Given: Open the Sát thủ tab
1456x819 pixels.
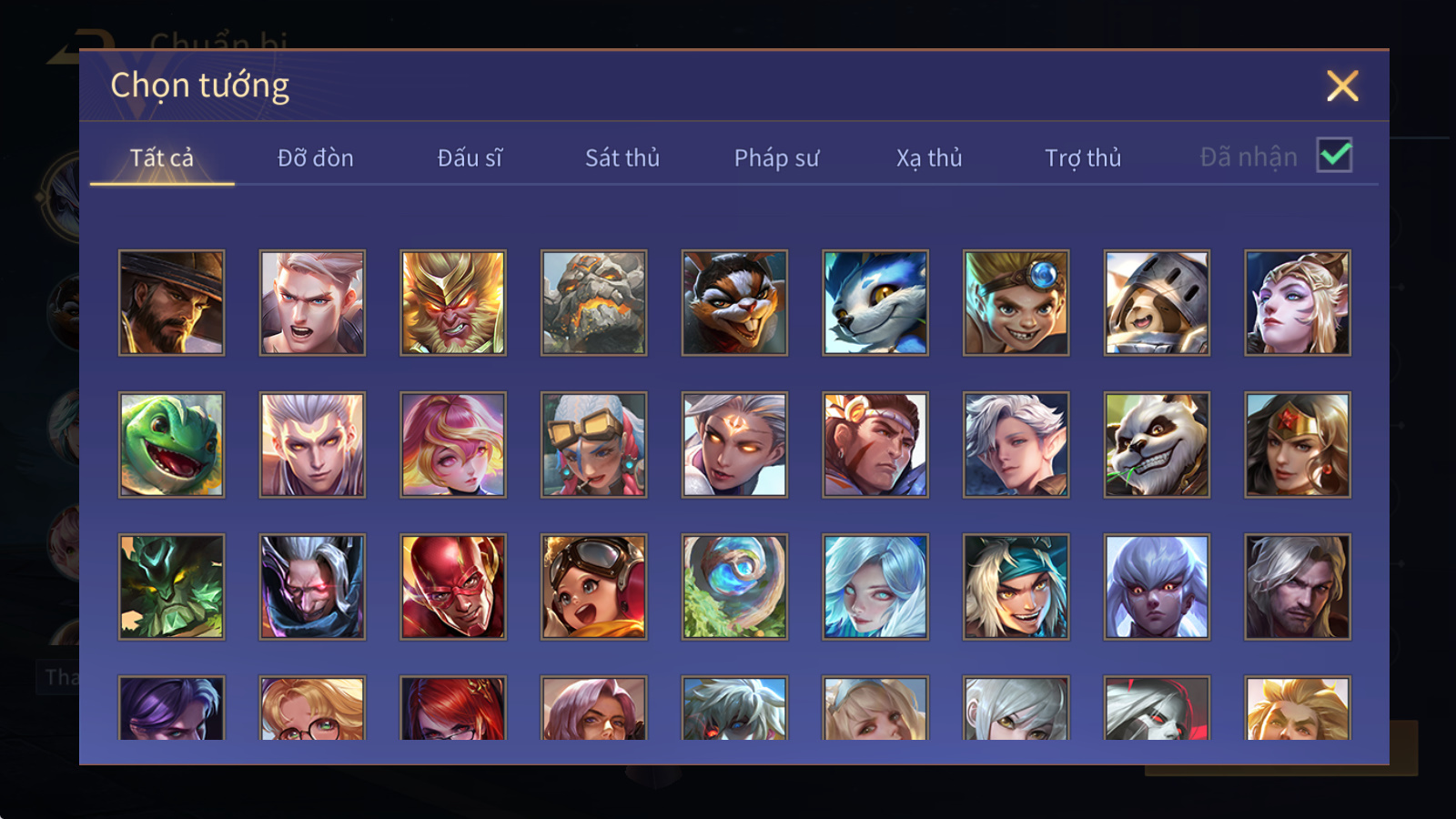Looking at the screenshot, I should 622,157.
